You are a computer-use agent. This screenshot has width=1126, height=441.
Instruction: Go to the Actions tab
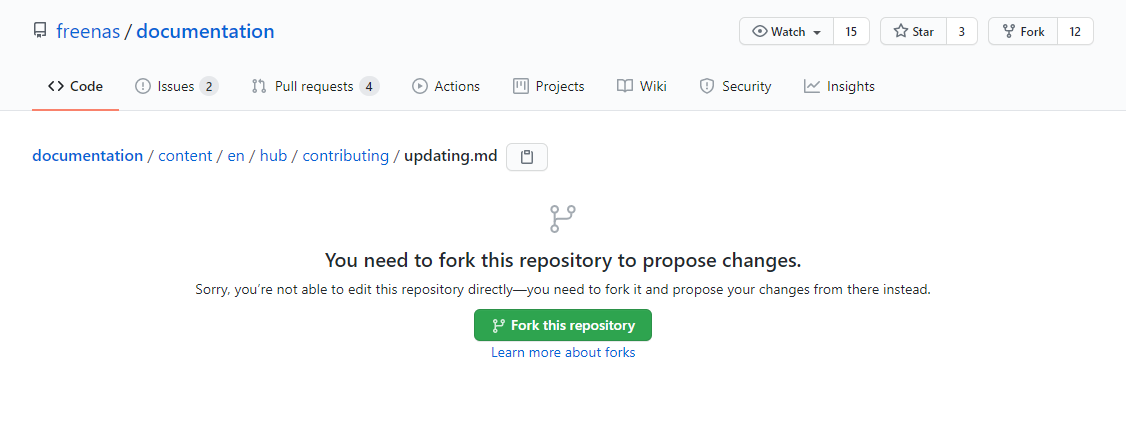click(446, 86)
